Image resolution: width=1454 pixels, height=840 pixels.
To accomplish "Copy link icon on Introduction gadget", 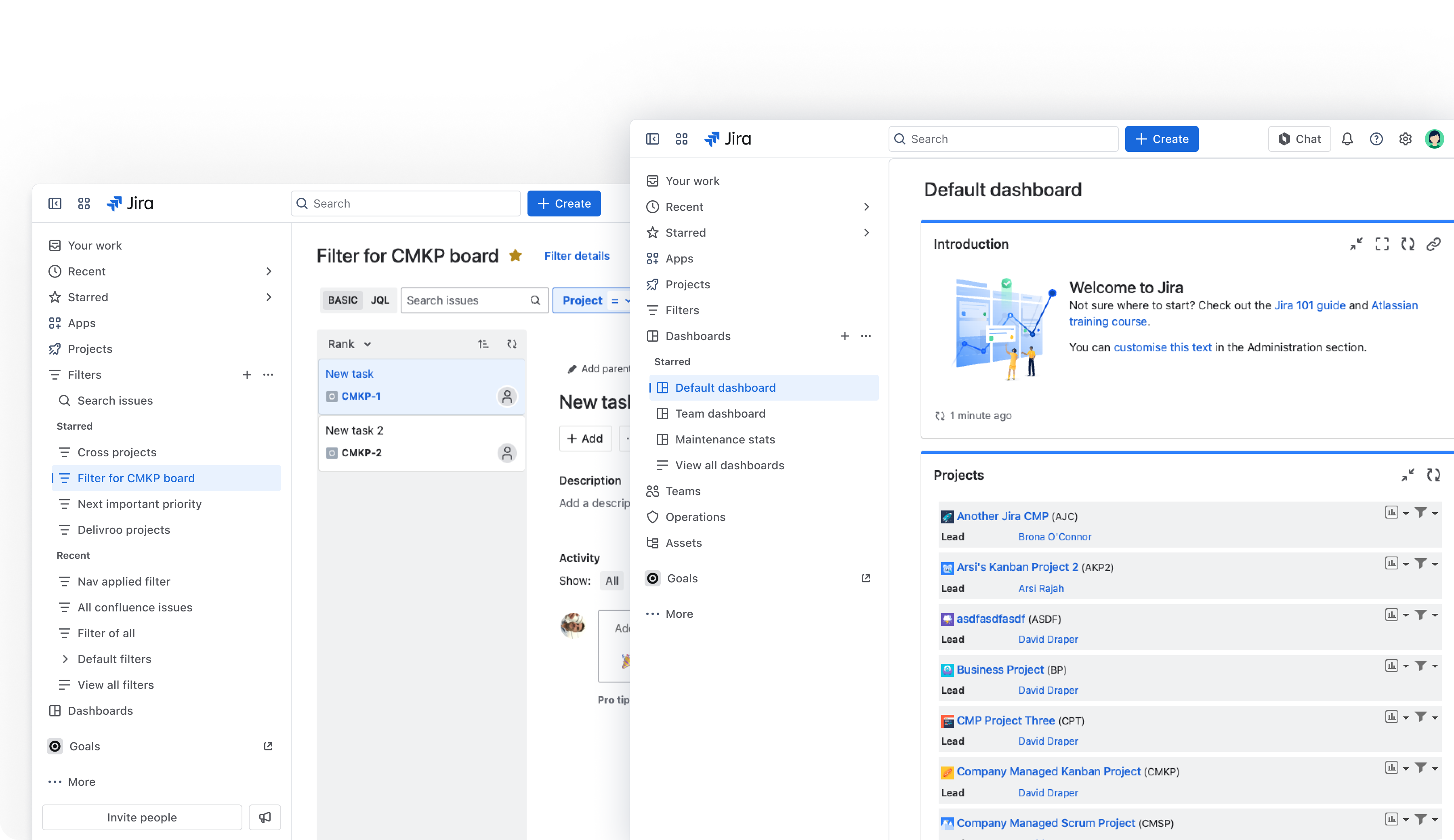I will [x=1434, y=244].
